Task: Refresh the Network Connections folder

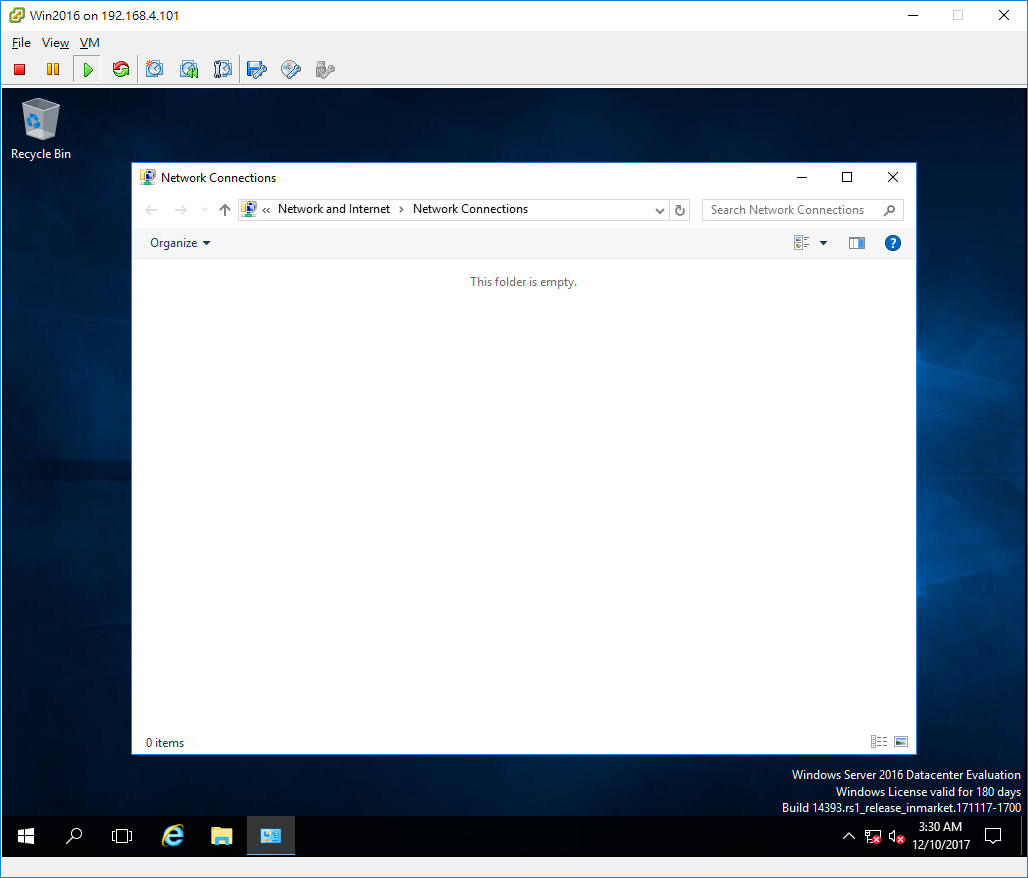Action: click(x=680, y=210)
